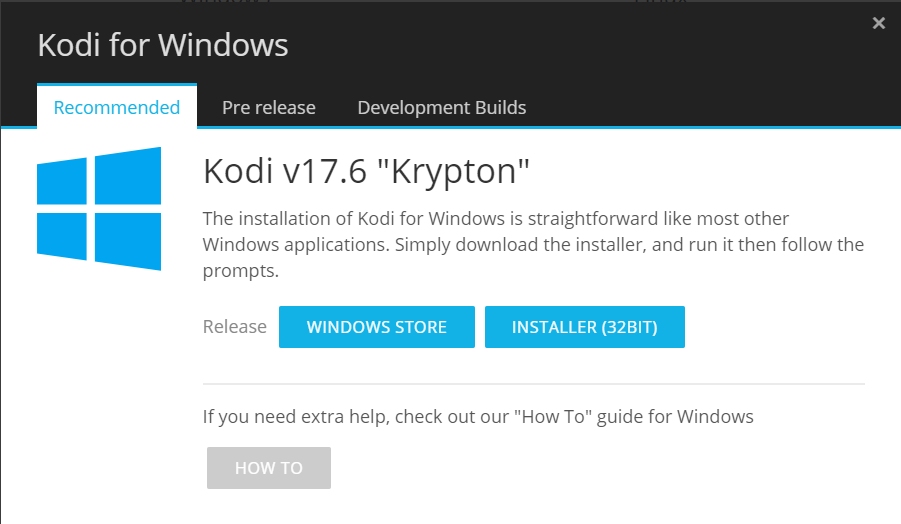This screenshot has width=901, height=524.
Task: Download Kodi from the Windows Store
Action: tap(376, 327)
